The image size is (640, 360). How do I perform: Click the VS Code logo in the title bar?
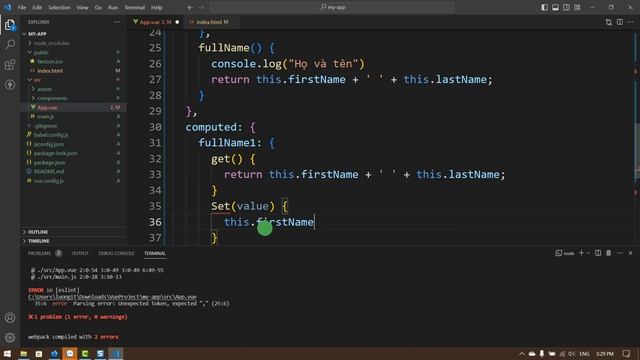click(8, 7)
